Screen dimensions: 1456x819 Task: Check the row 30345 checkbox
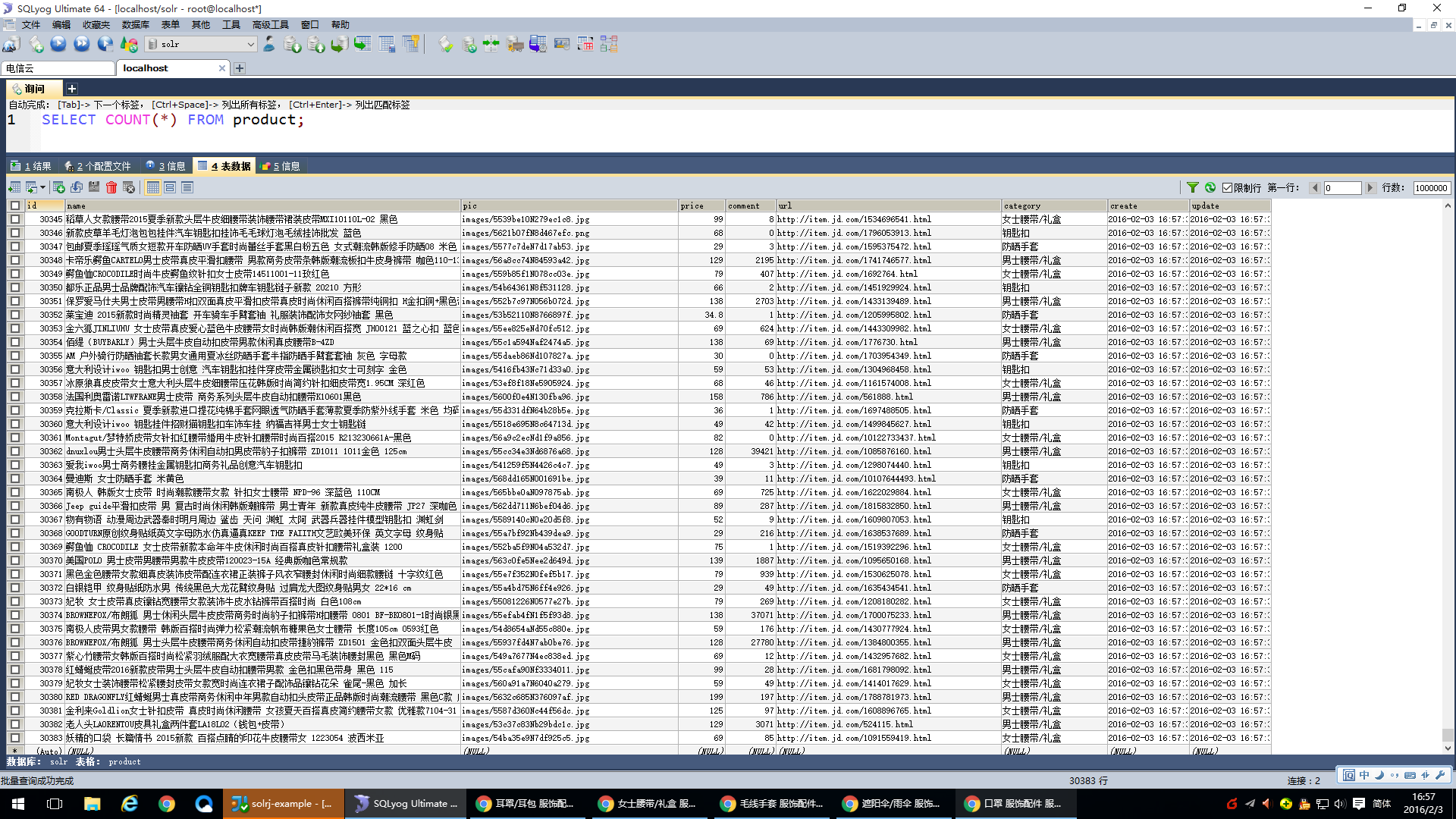coord(15,219)
